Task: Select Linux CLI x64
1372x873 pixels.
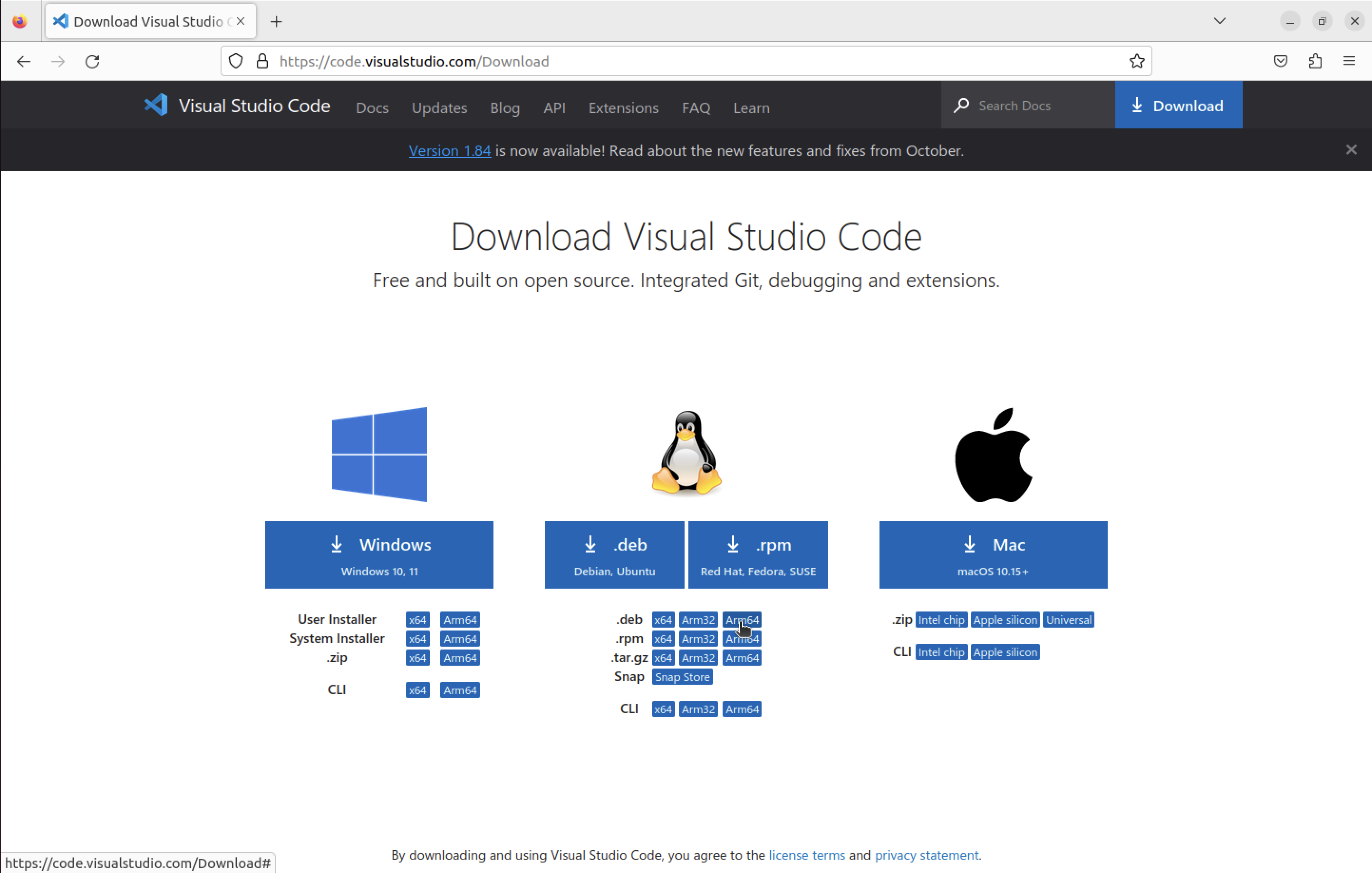Action: pyautogui.click(x=663, y=709)
